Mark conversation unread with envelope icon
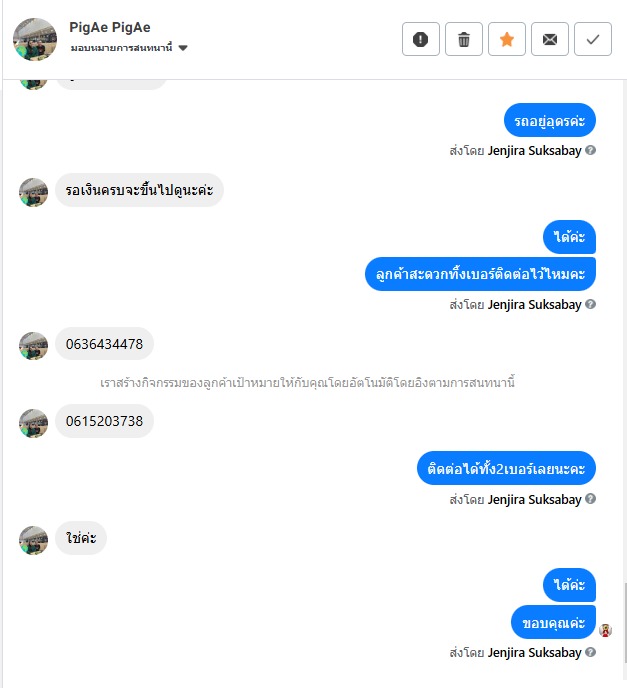The width and height of the screenshot is (627, 688). (x=549, y=39)
